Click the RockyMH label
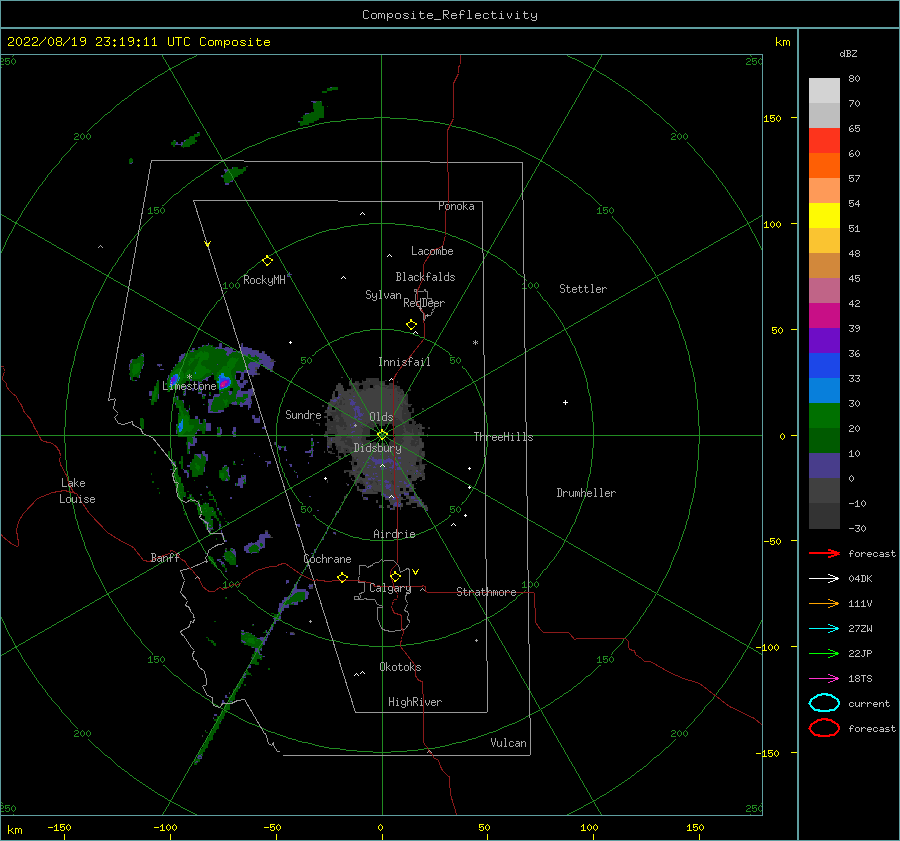Viewport: 900px width, 841px height. pos(264,280)
